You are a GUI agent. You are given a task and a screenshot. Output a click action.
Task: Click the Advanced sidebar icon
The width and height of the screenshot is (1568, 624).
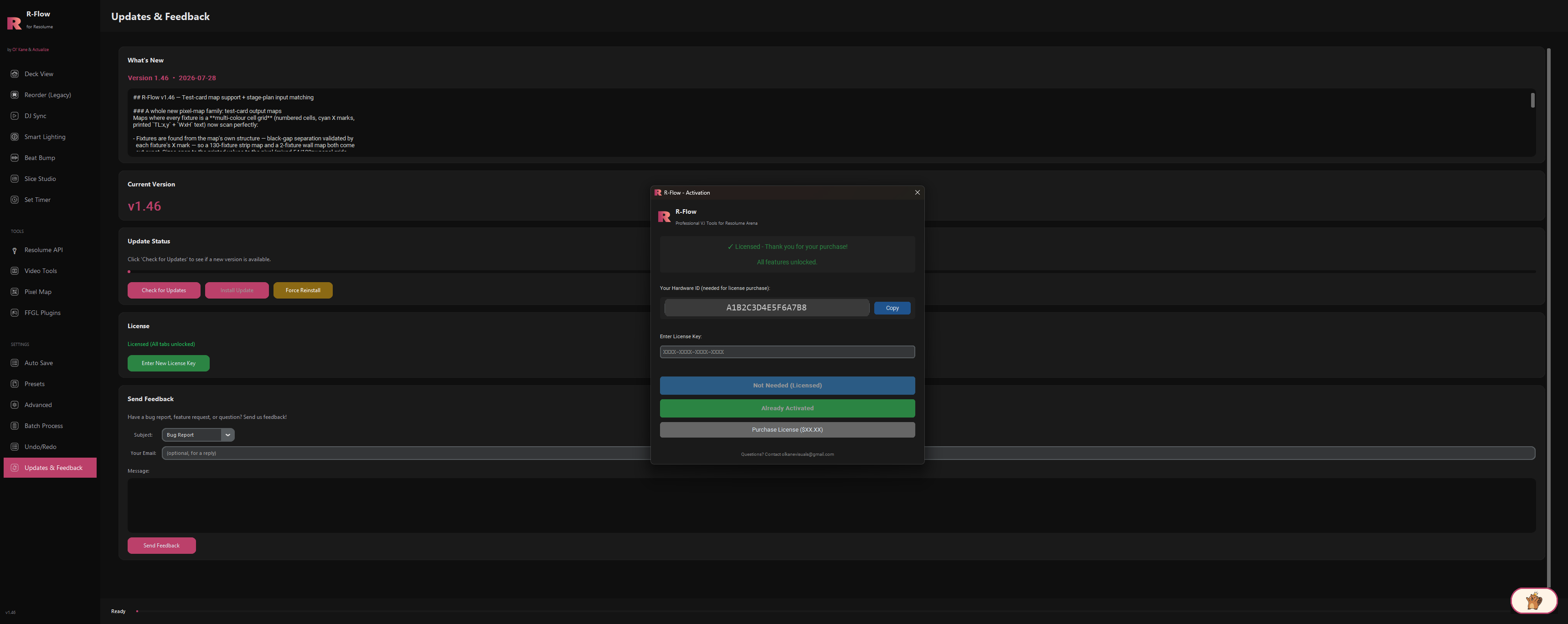pyautogui.click(x=15, y=405)
